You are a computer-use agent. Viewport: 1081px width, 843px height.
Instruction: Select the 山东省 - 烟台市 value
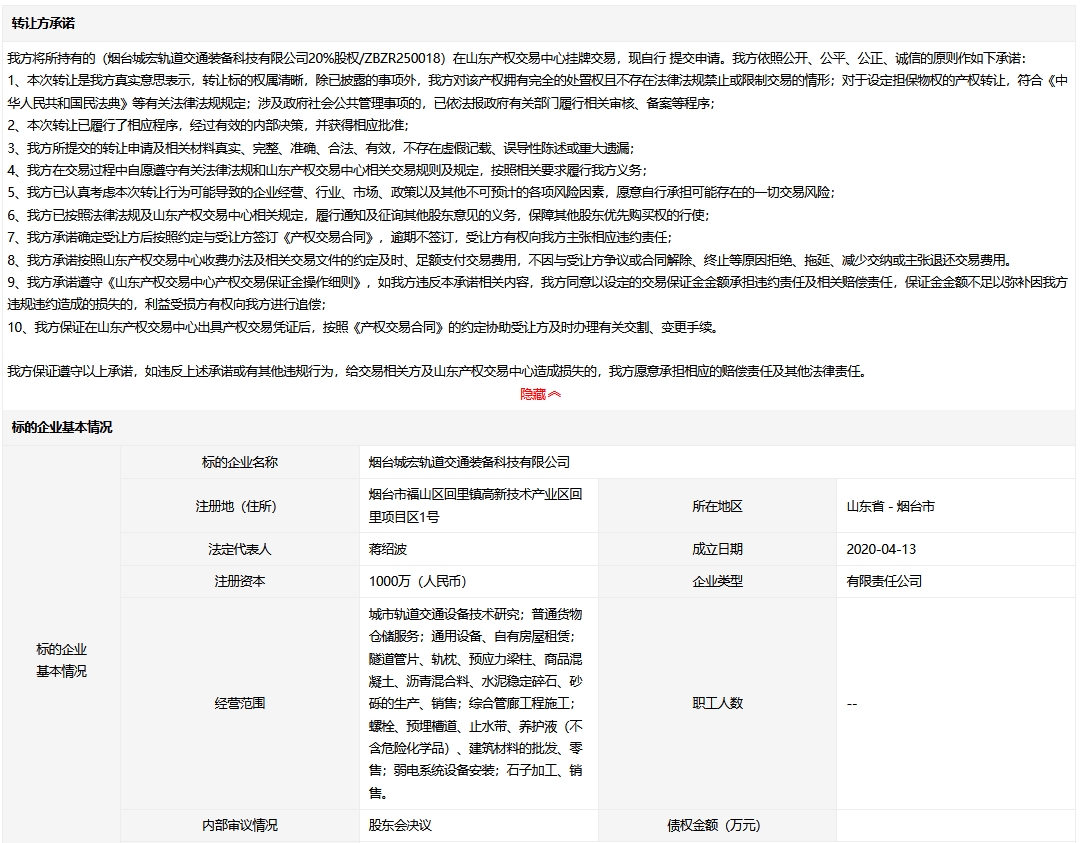[x=890, y=506]
